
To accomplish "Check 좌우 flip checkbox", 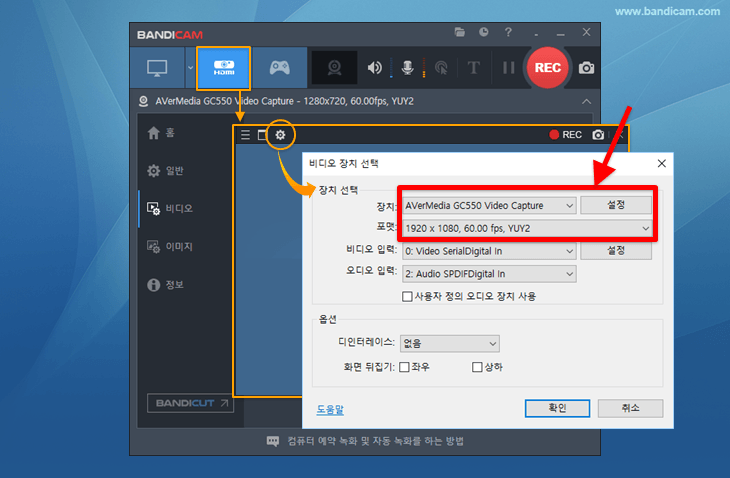I will 404,367.
